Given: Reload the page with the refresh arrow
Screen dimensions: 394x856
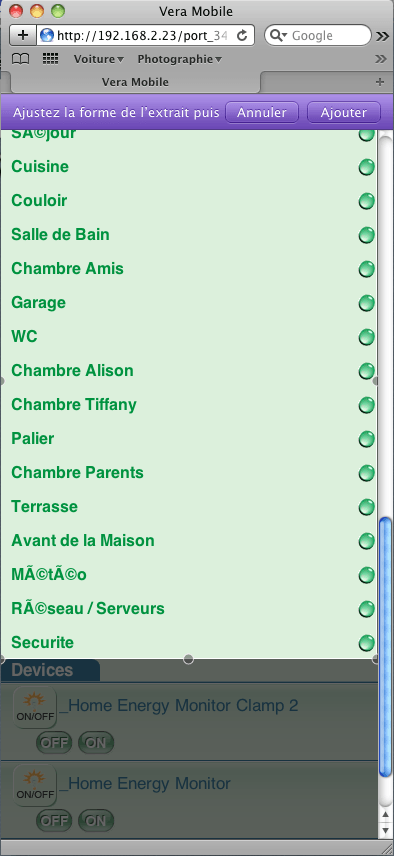Looking at the screenshot, I should click(242, 35).
